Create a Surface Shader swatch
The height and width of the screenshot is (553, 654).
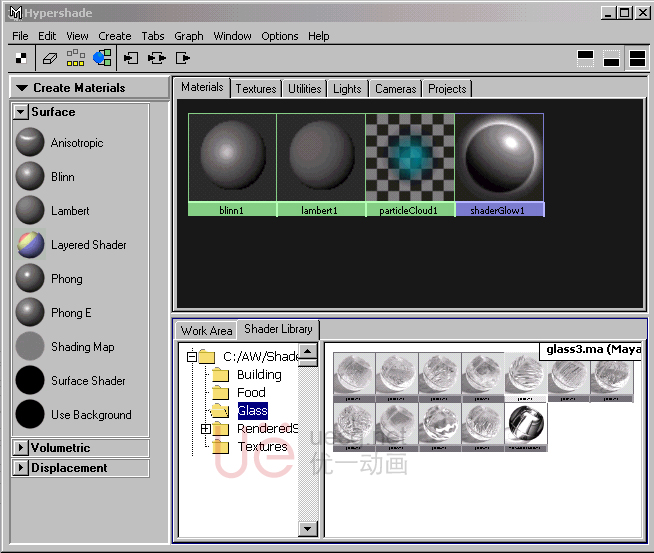pos(30,380)
